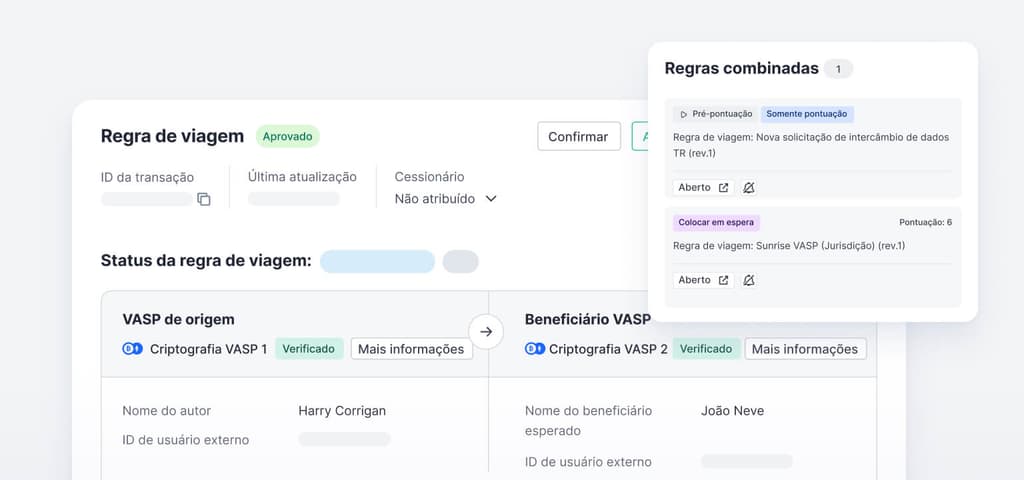Copy the transaction ID with the copy icon
1024x480 pixels.
204,199
